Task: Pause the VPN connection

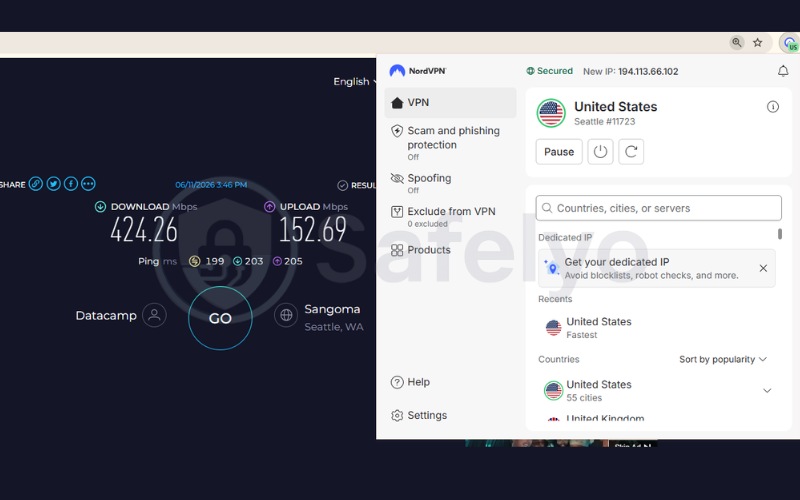Action: tap(559, 152)
